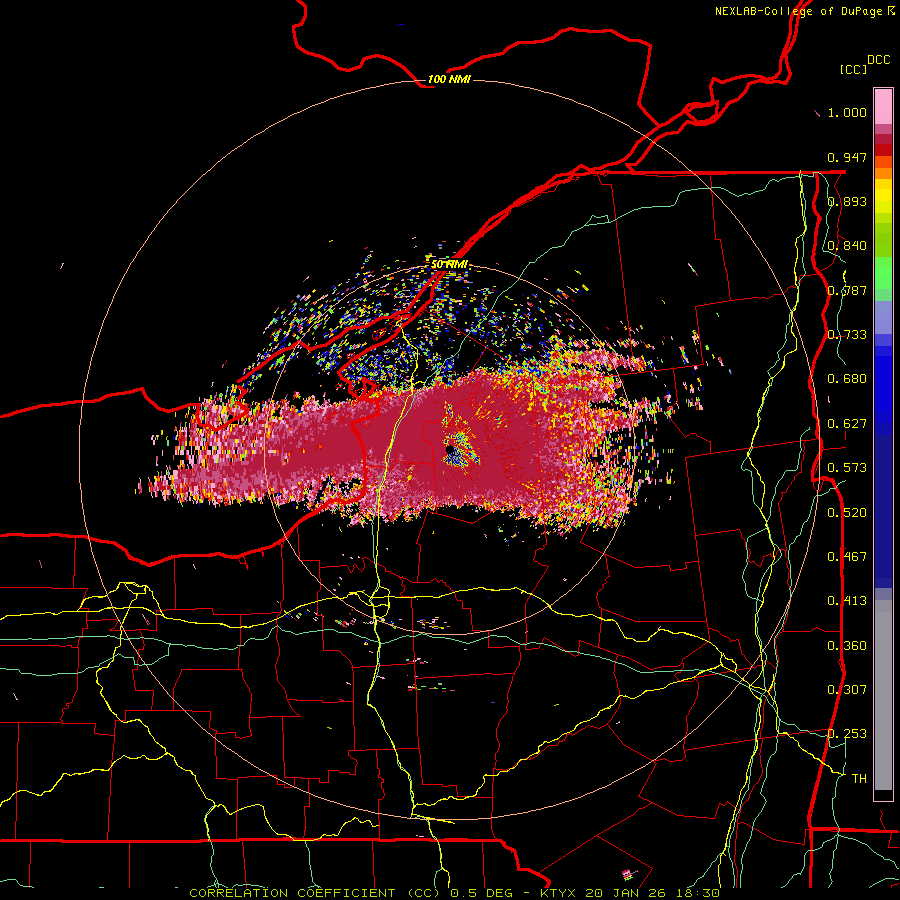Click the 0.573 color scale value
This screenshot has width=900, height=900.
(x=847, y=468)
